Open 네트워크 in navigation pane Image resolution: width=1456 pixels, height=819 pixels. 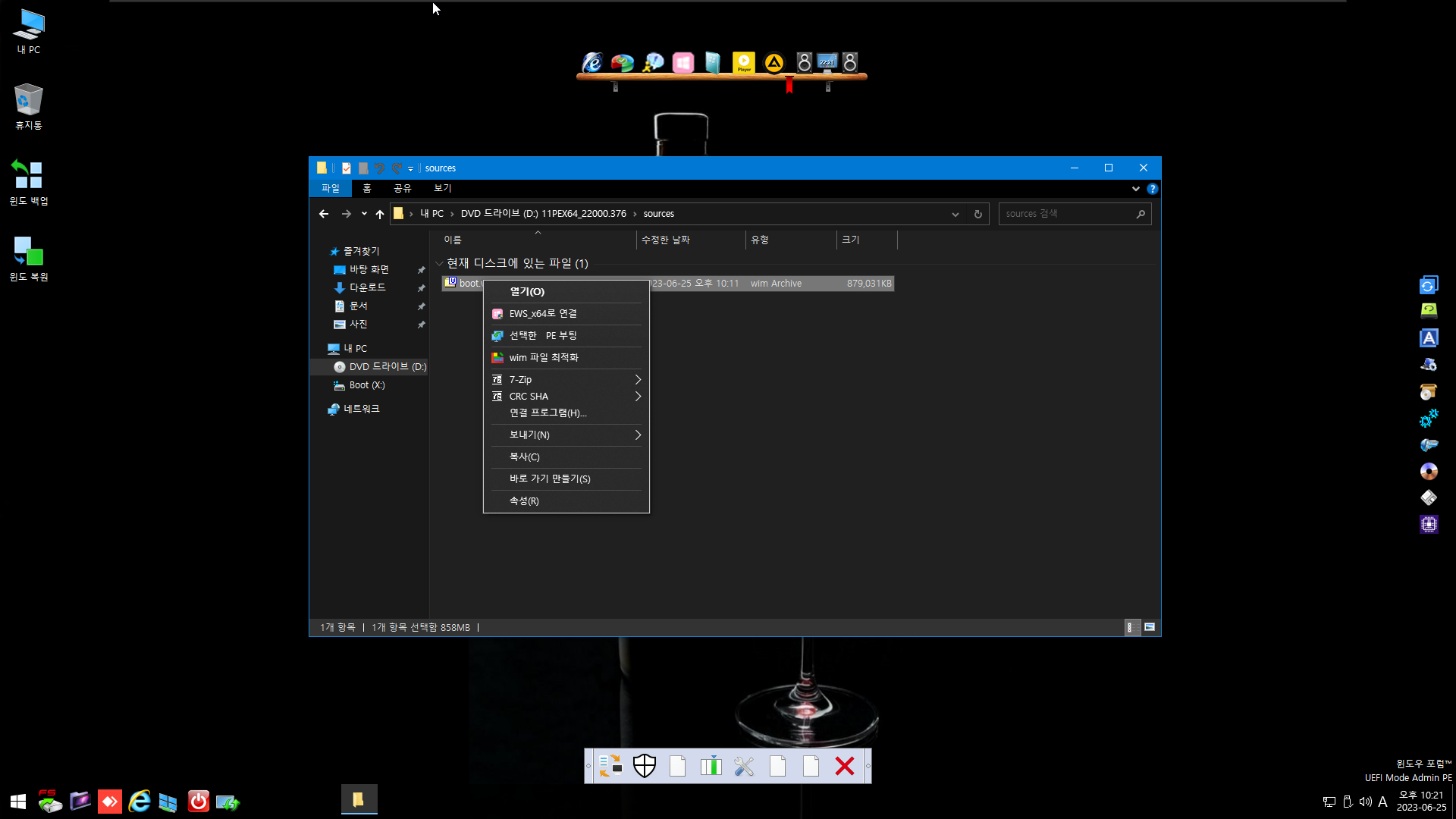tap(353, 409)
